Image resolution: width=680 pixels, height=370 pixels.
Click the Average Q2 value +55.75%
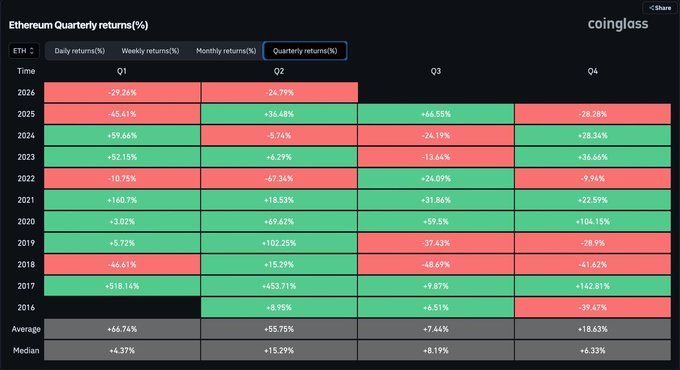[x=279, y=329]
